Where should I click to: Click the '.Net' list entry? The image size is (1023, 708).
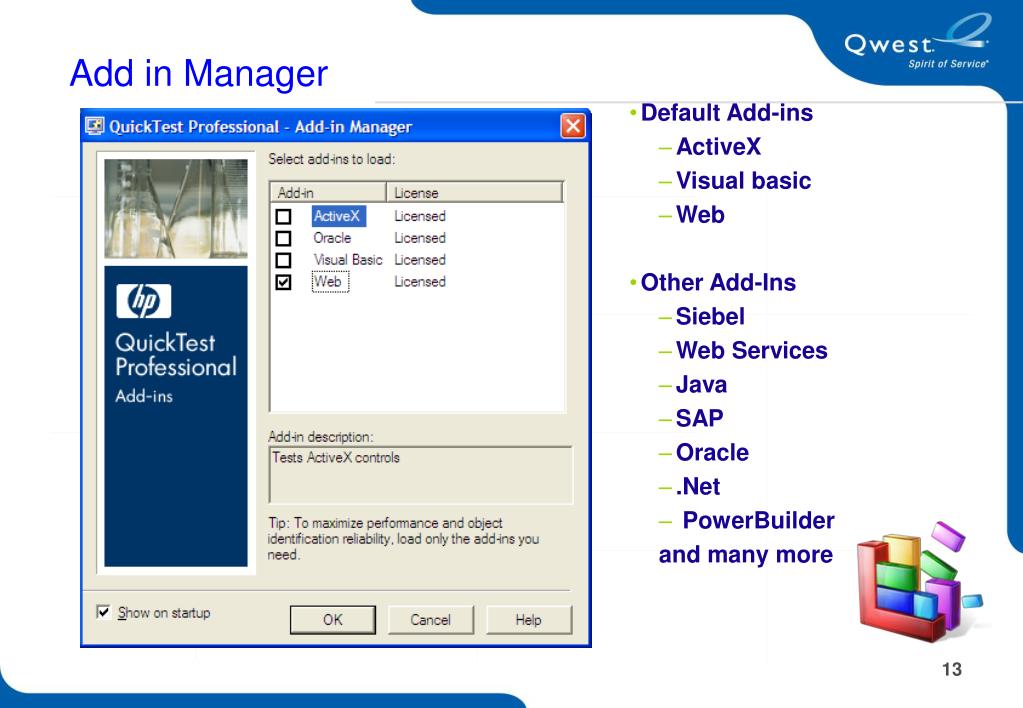(x=698, y=486)
